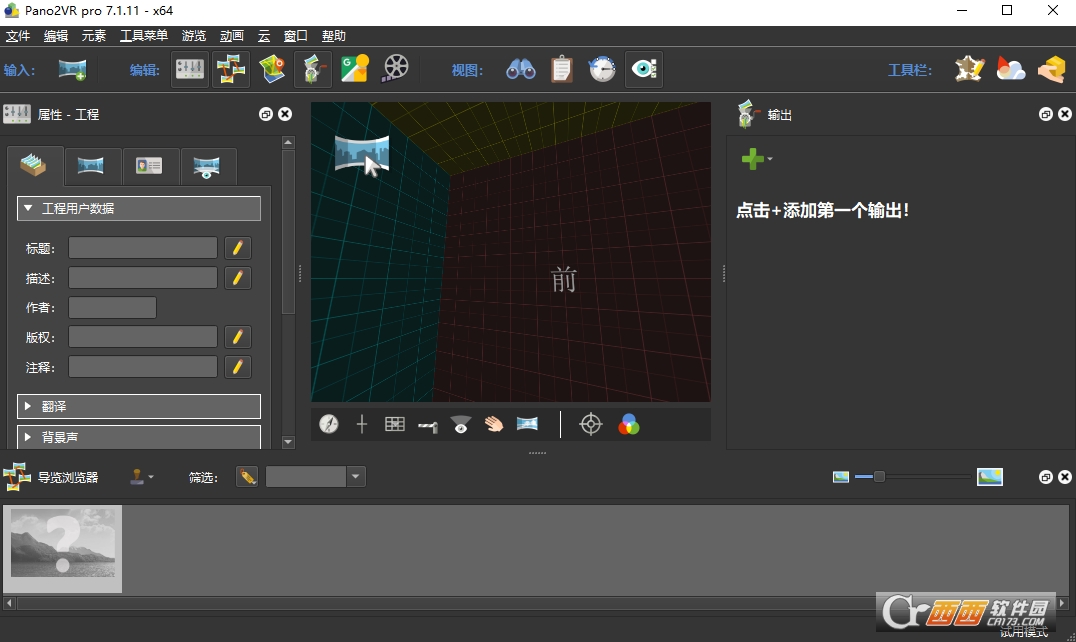Open the 筛选 filter combo box
The image size is (1076, 642).
click(x=316, y=477)
